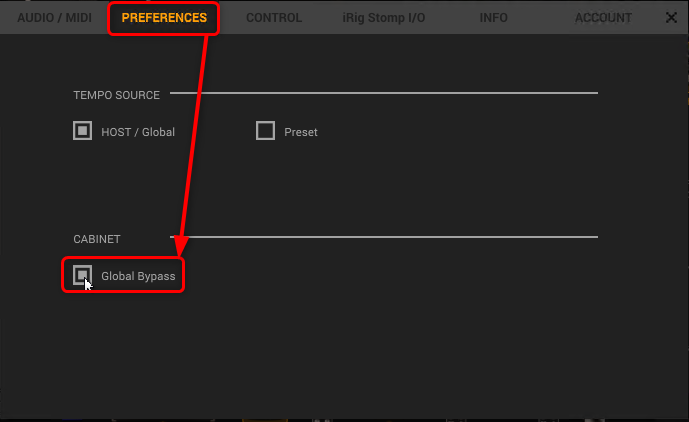Disable the cabinet Global Bypass checkbox

point(82,275)
